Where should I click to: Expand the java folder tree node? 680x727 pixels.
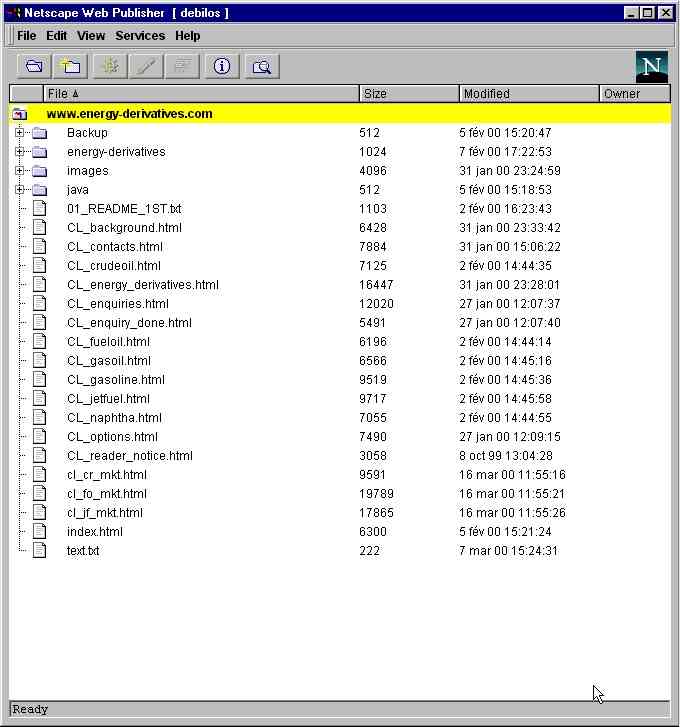(x=19, y=190)
